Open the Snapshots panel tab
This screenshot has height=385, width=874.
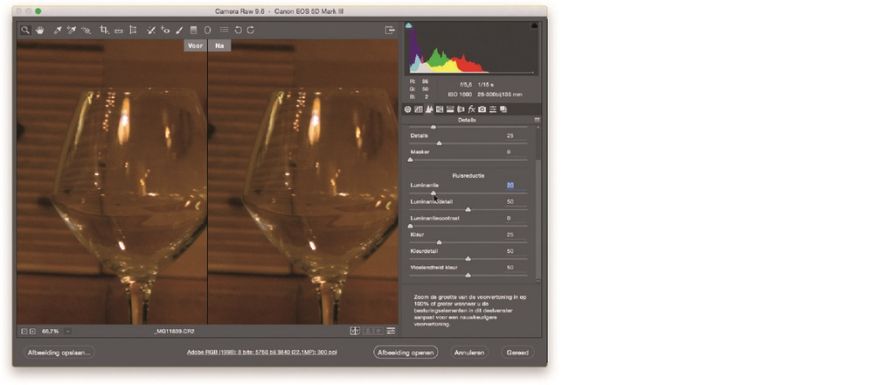(x=503, y=110)
